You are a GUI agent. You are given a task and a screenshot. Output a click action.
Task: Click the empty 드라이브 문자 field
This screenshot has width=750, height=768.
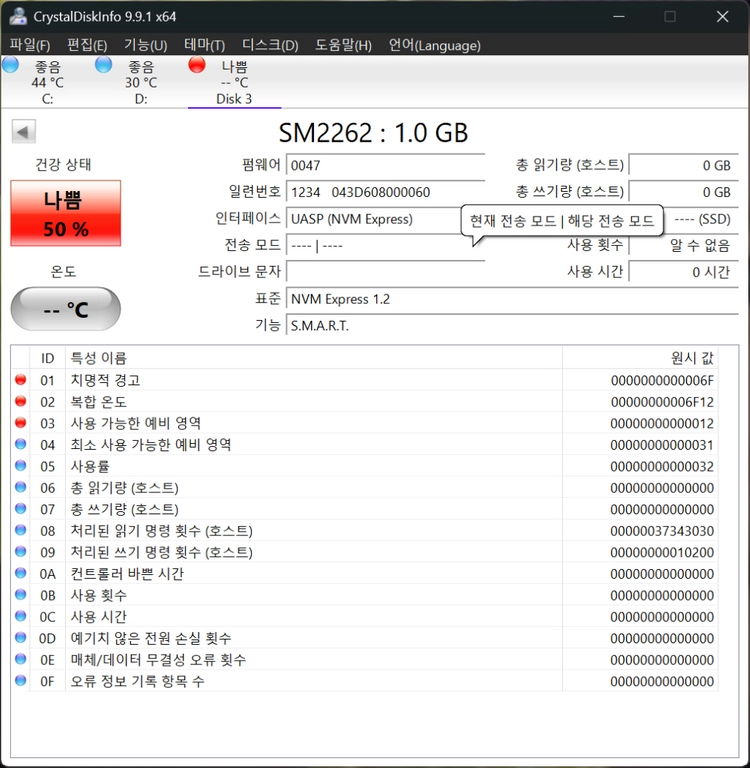pyautogui.click(x=386, y=272)
